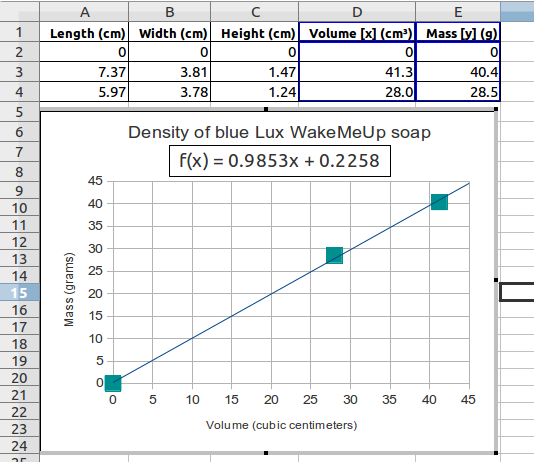Select highlighted row 15 header
Viewport: 534px width, 462px height.
19,293
